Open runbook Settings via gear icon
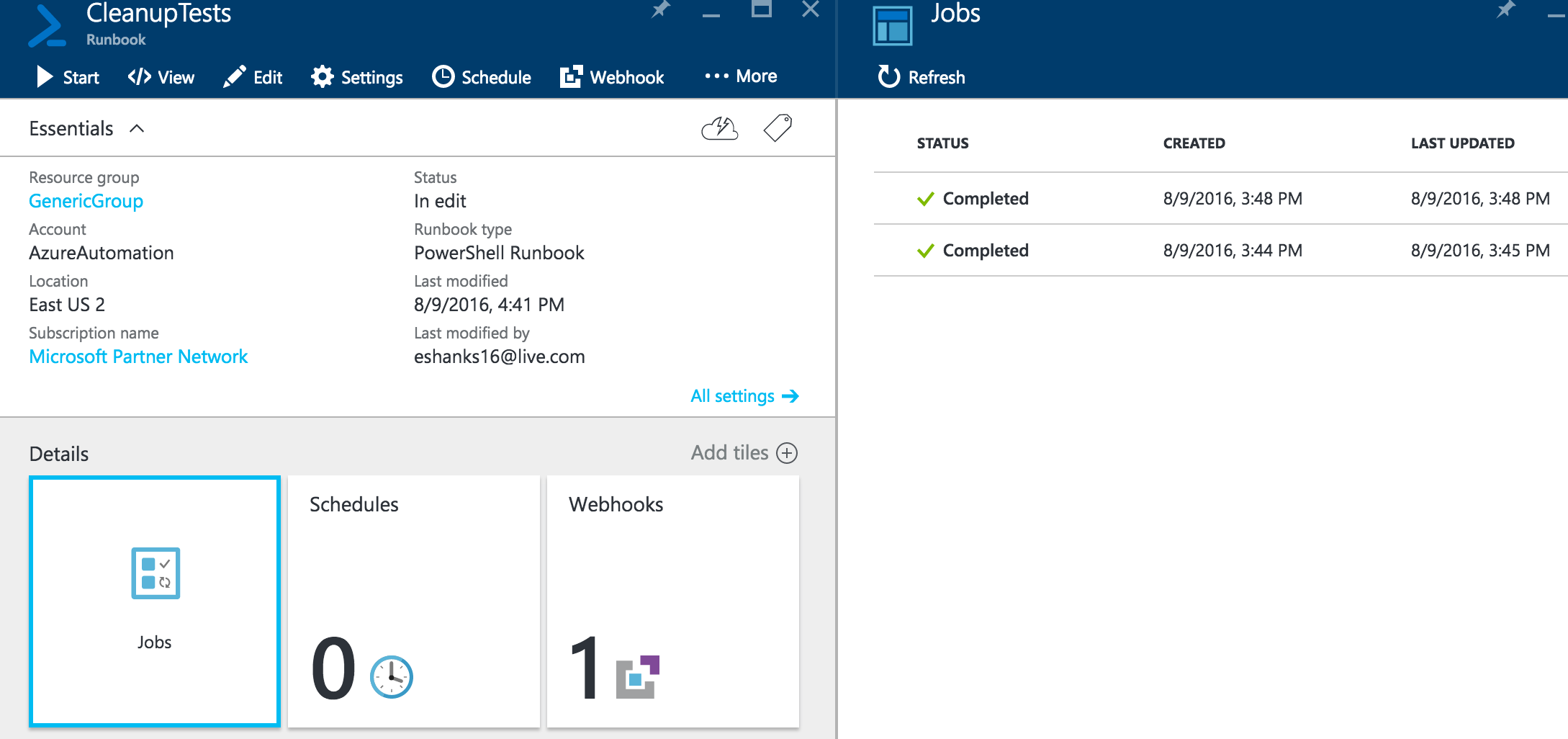This screenshot has height=739, width=1568. coord(323,77)
